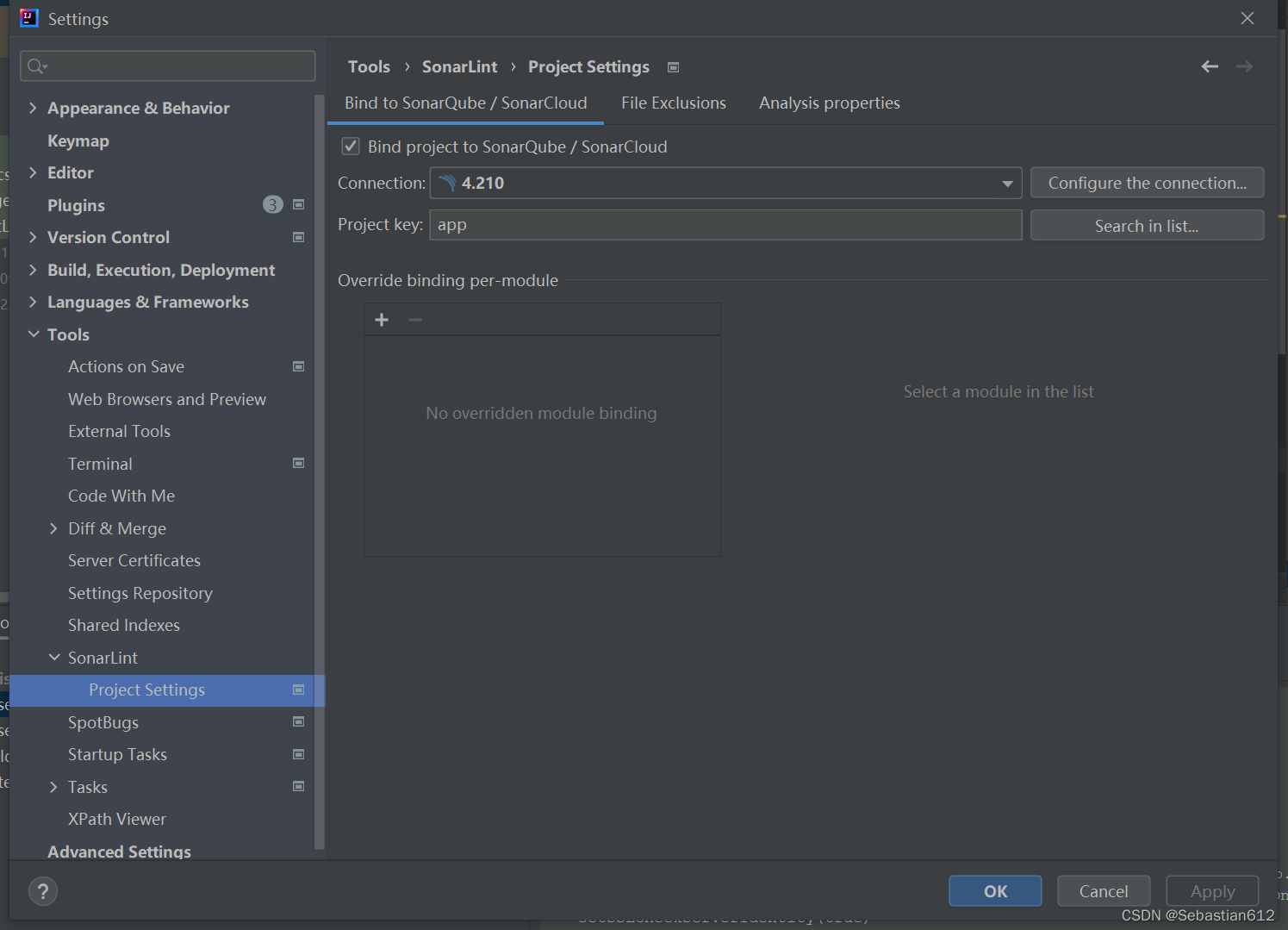Select Settings Repository
This screenshot has height=930, width=1288.
point(140,593)
